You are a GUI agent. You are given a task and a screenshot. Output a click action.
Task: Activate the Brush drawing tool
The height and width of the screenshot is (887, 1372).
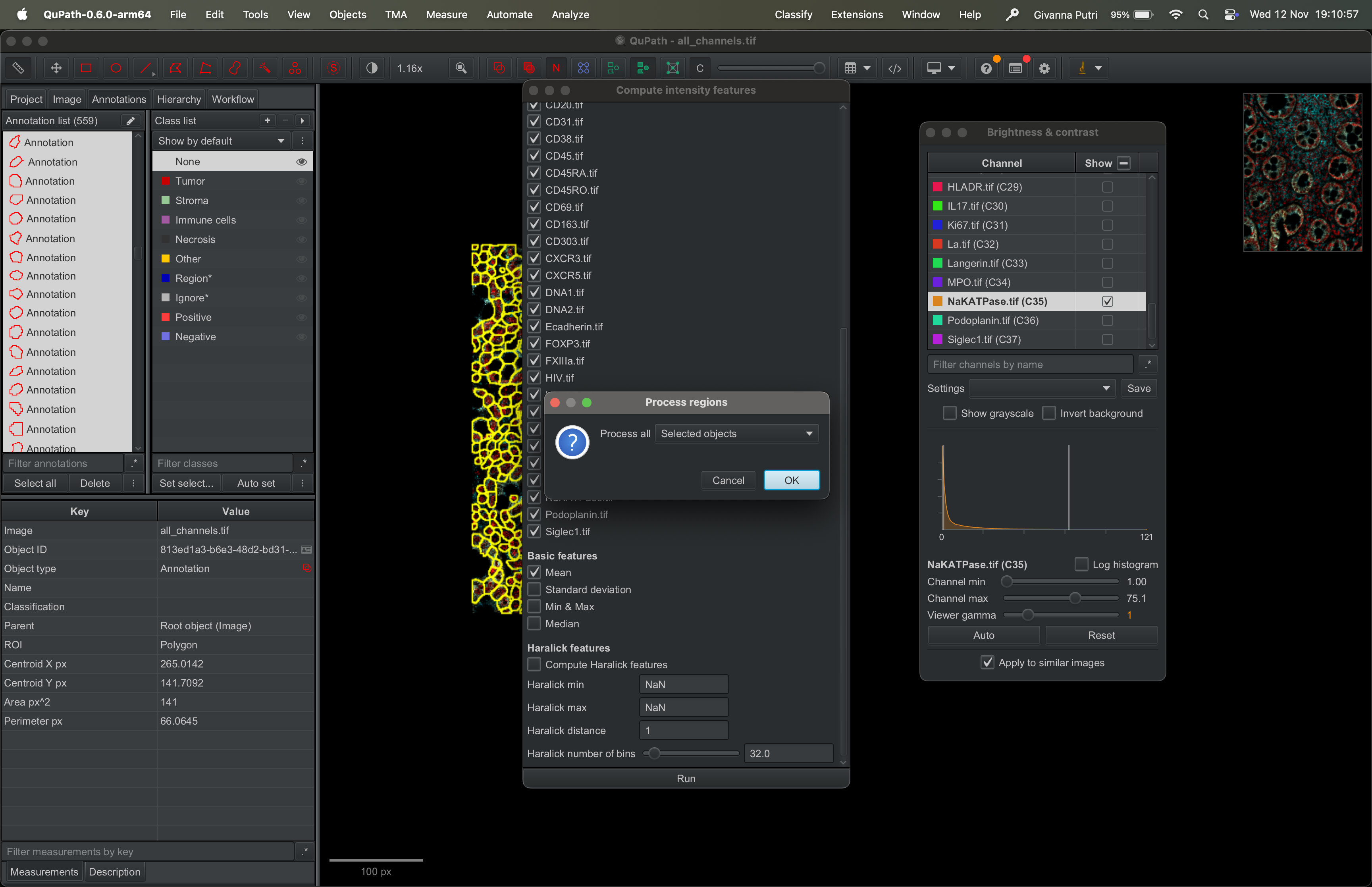(x=235, y=68)
